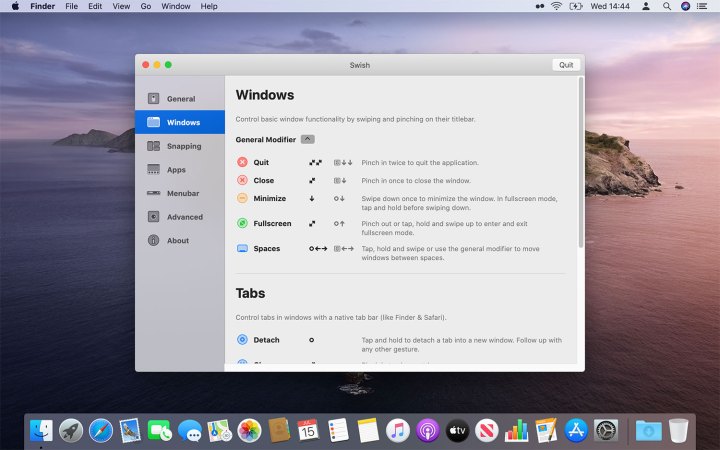The width and height of the screenshot is (720, 450).
Task: Click the Detach tab gesture icon
Action: click(242, 340)
